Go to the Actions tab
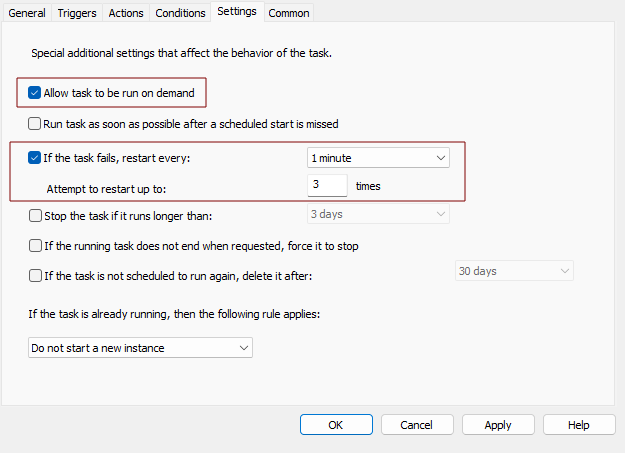This screenshot has width=625, height=453. (x=126, y=13)
